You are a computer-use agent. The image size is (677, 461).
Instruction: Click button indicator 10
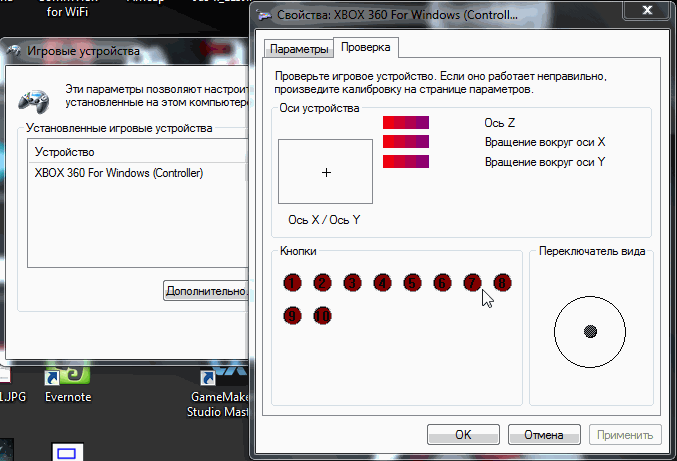click(x=322, y=316)
